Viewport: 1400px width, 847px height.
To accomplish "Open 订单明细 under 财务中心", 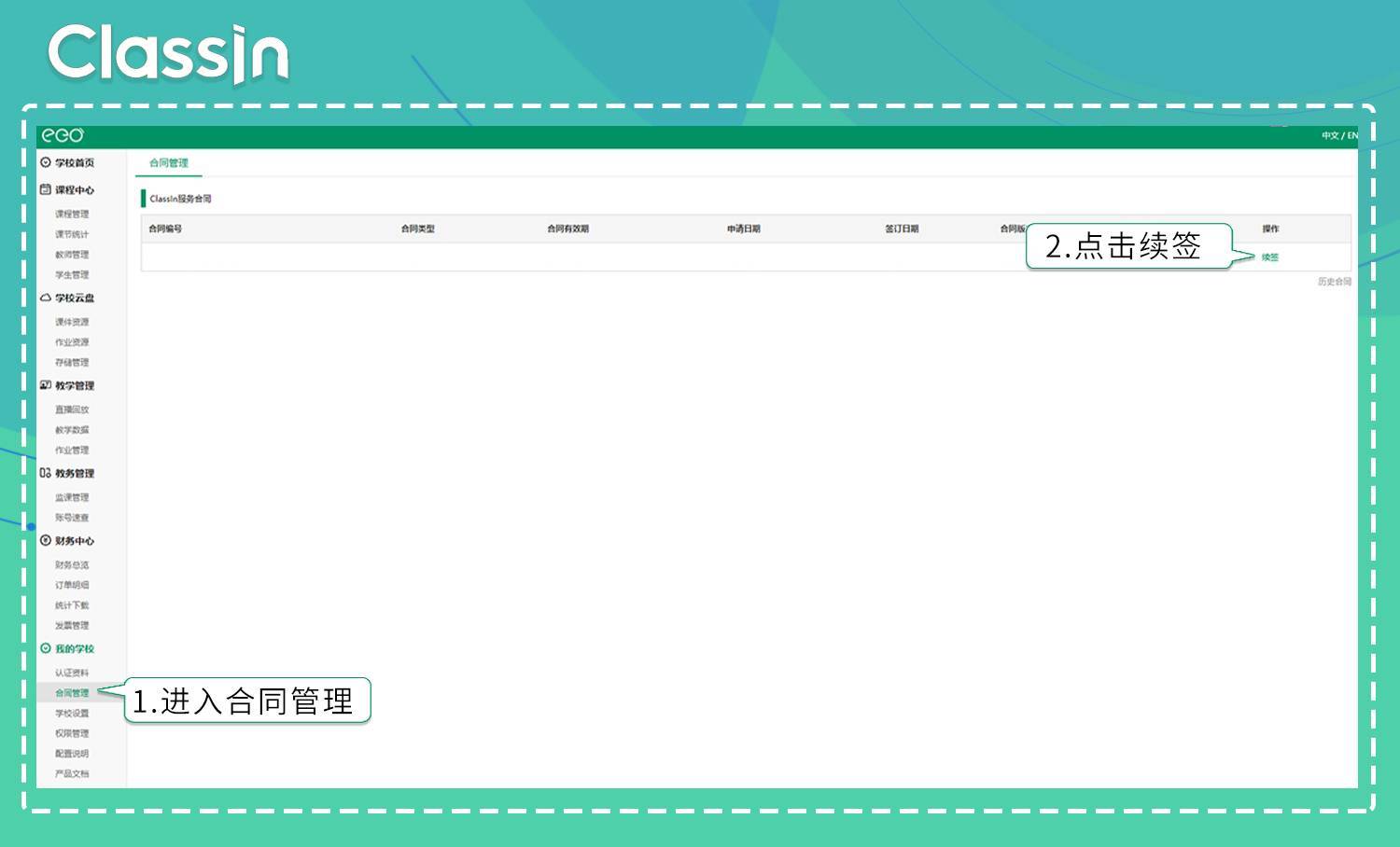I will (72, 585).
